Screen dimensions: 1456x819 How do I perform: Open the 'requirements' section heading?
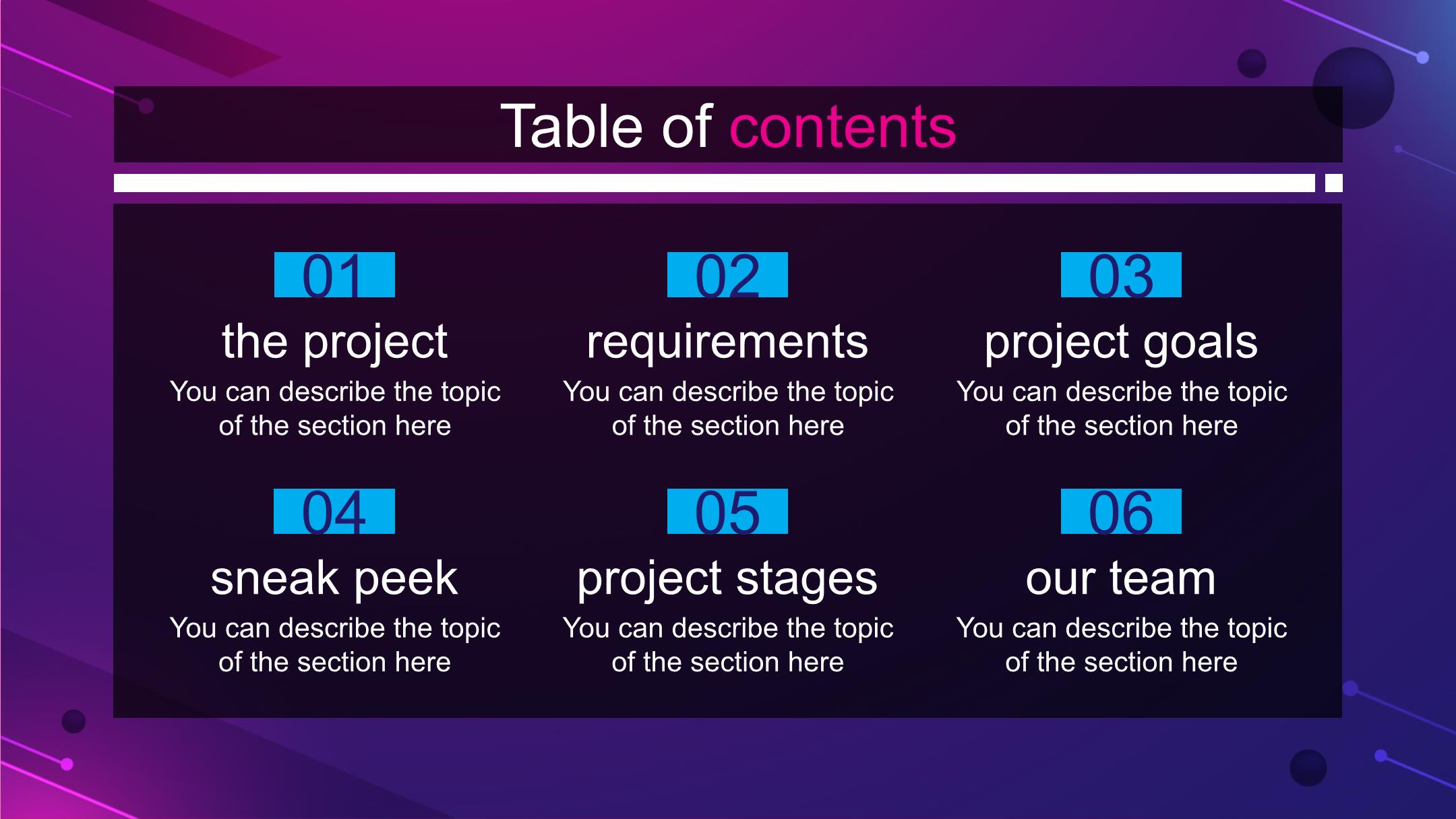pyautogui.click(x=727, y=342)
